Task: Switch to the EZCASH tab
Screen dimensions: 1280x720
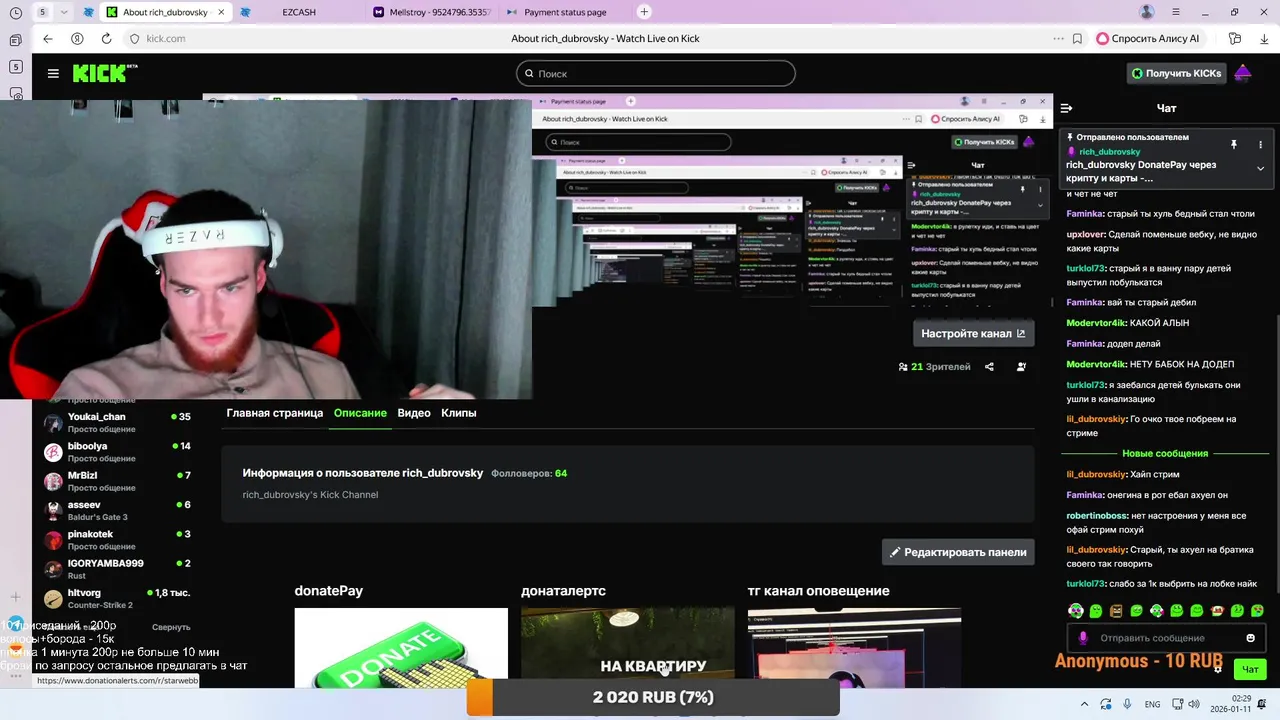Action: click(299, 12)
